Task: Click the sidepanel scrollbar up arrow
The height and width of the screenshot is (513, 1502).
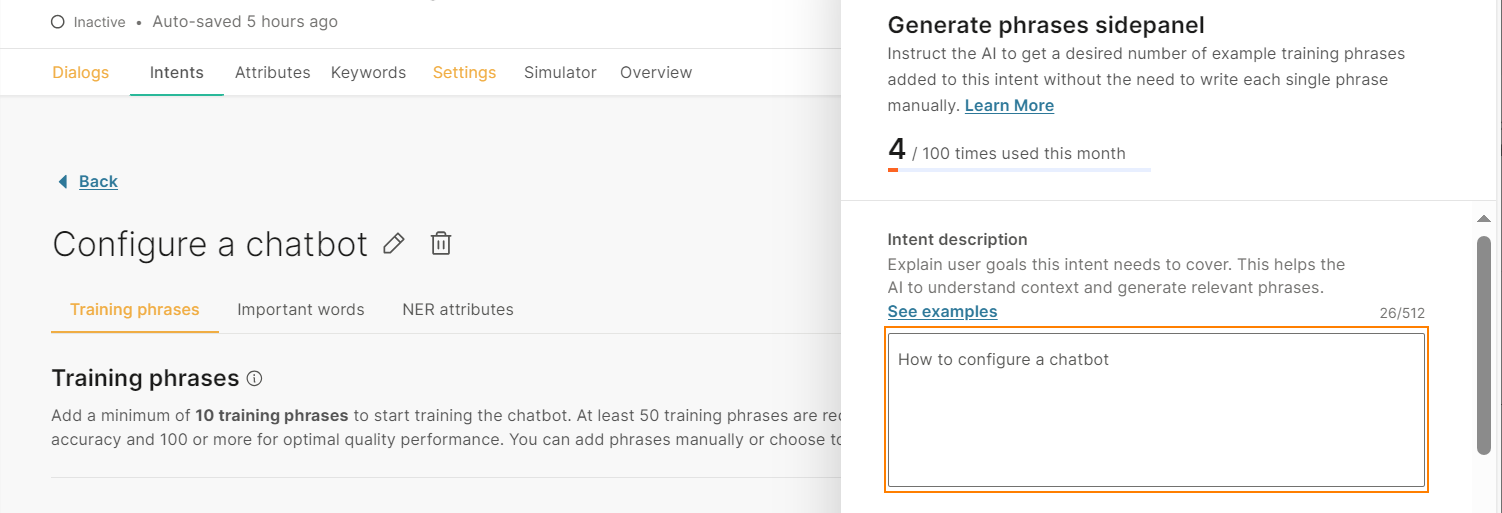Action: click(1484, 219)
